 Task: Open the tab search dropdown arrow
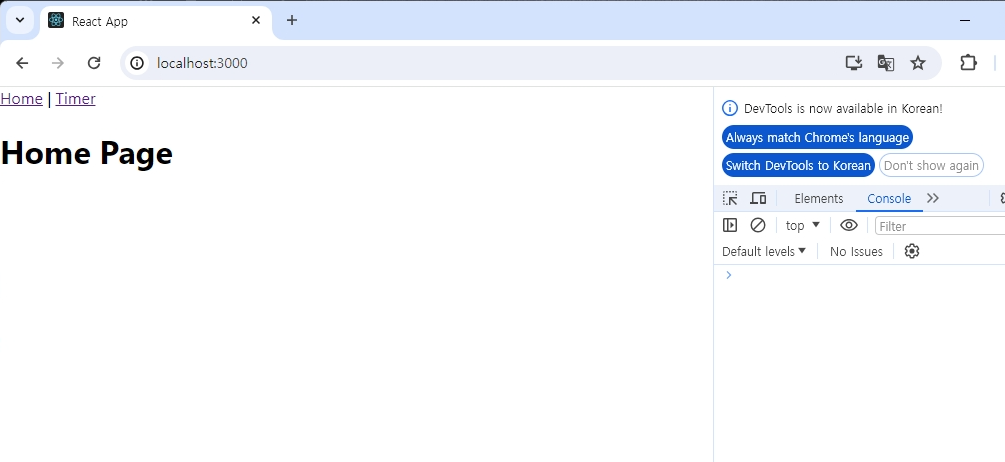[20, 21]
